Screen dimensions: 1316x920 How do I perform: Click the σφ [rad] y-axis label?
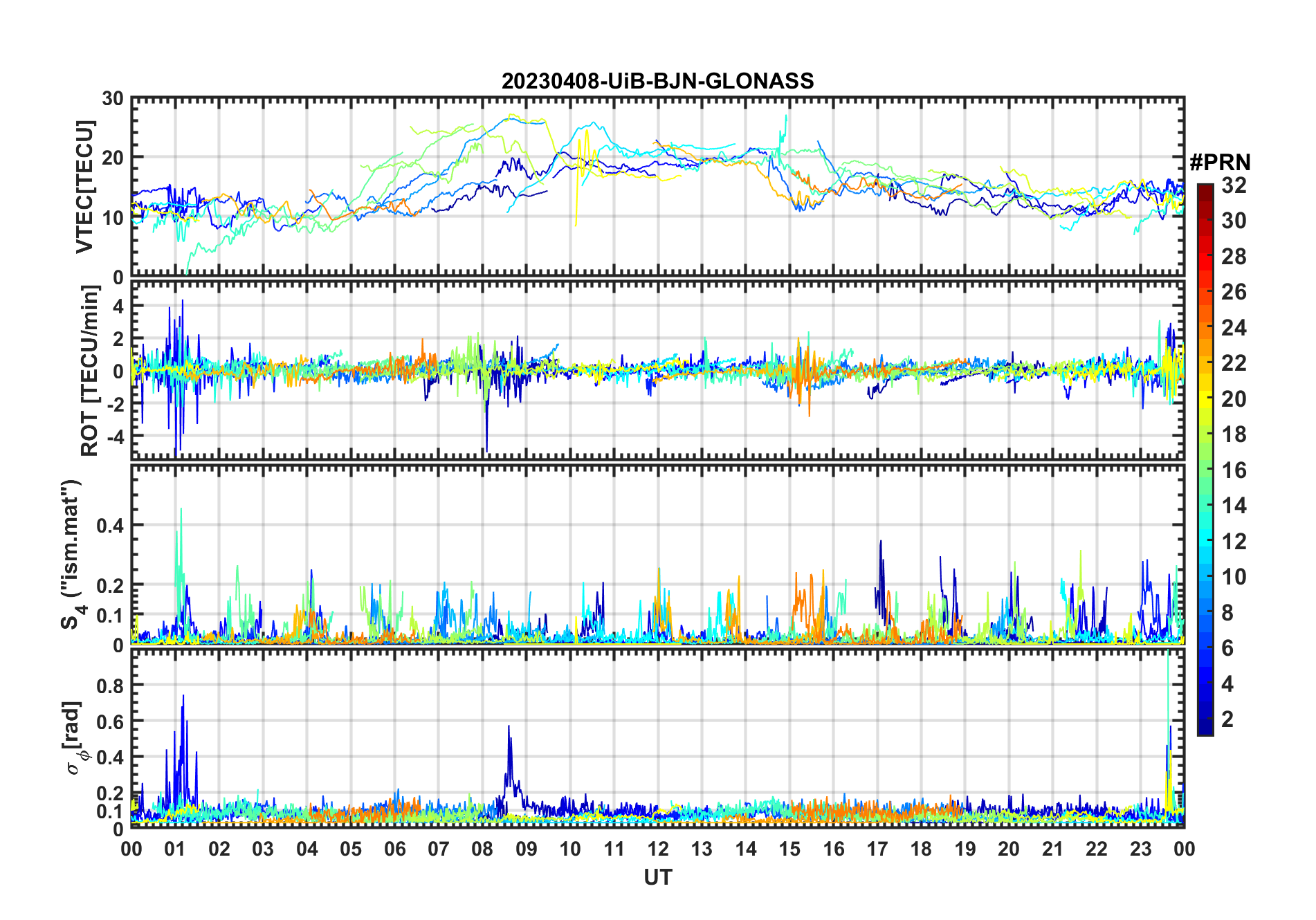[x=76, y=738]
